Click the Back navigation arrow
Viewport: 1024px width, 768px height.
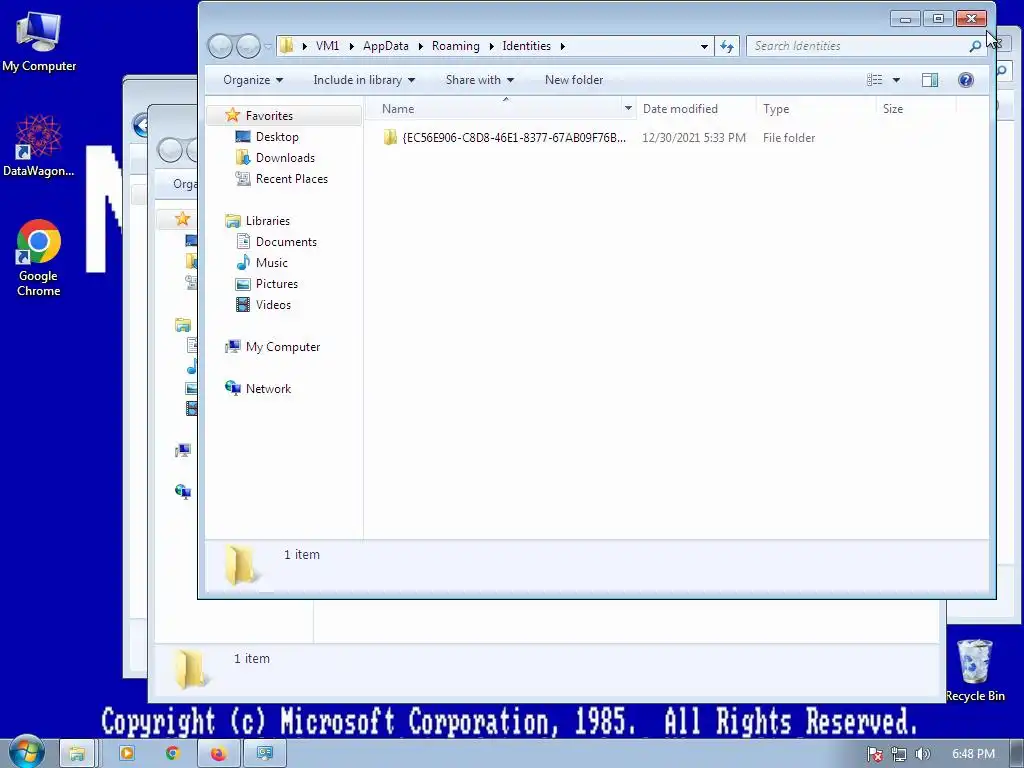[220, 46]
